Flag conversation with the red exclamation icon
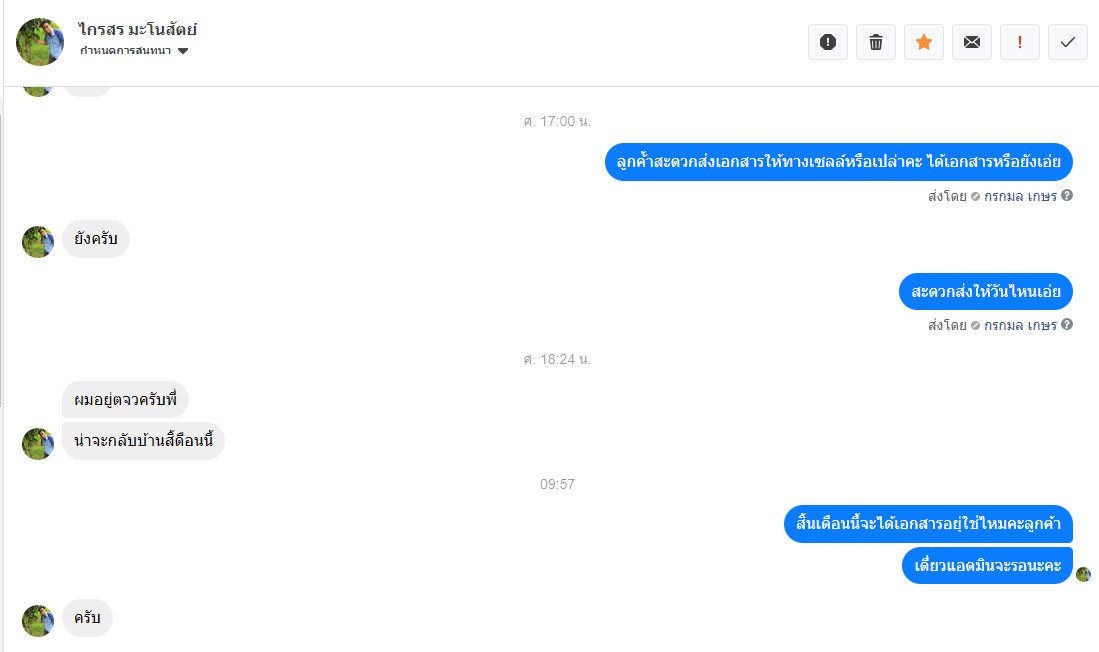Viewport: 1099px width, 652px height. click(x=1020, y=42)
